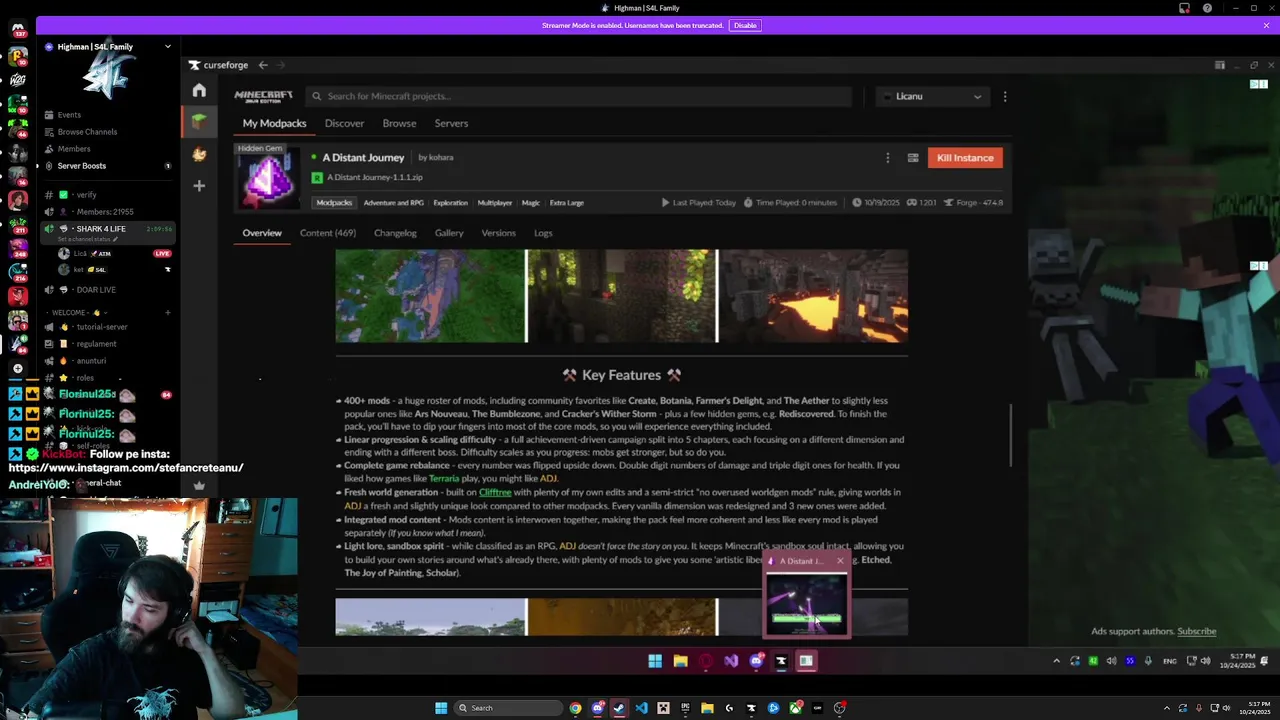Open Browse Channels in Discord
This screenshot has width=1280, height=720.
tap(87, 132)
